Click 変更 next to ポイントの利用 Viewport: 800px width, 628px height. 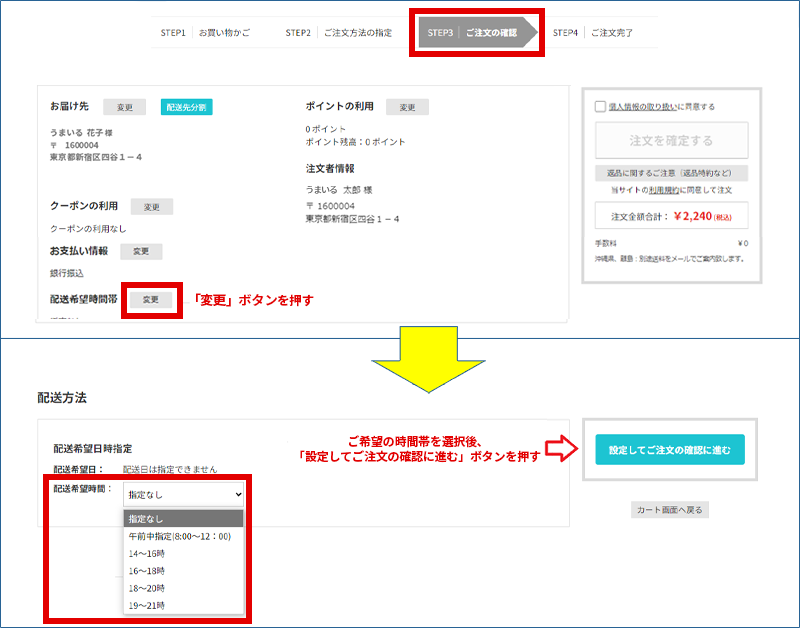tap(407, 106)
